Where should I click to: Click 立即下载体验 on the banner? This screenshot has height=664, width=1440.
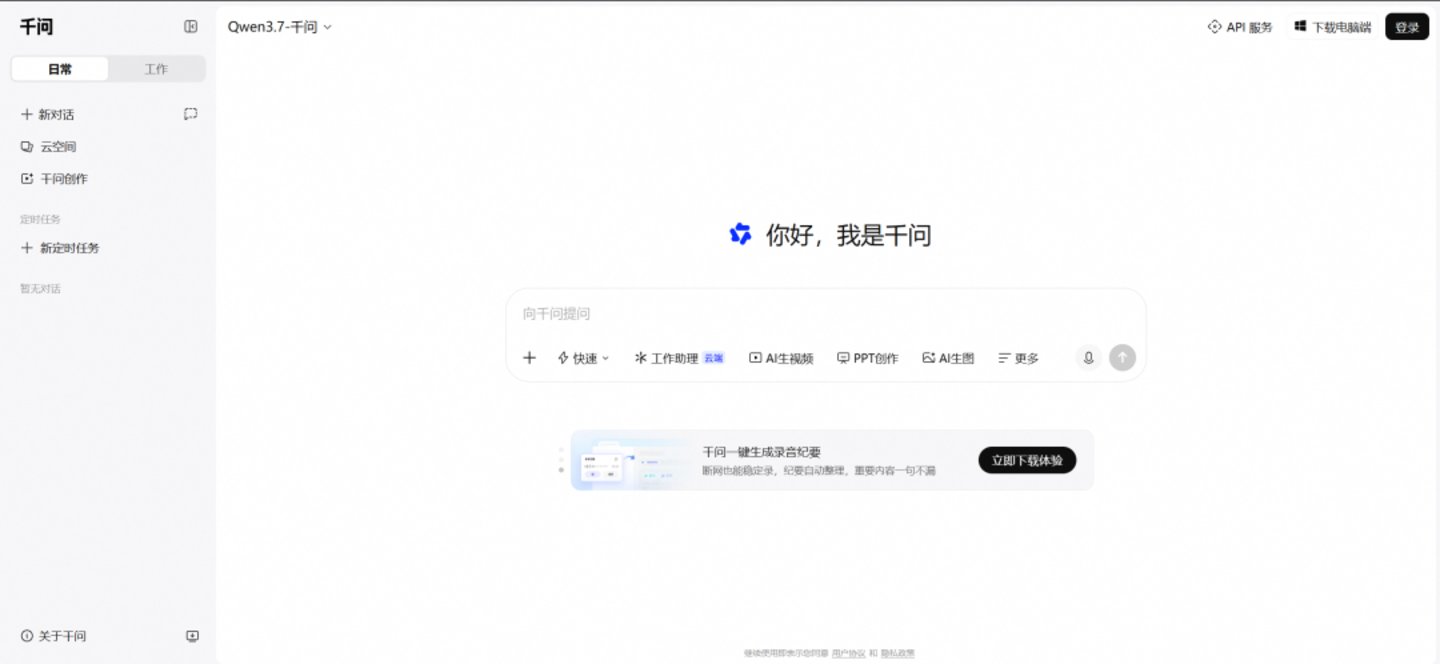point(1027,460)
